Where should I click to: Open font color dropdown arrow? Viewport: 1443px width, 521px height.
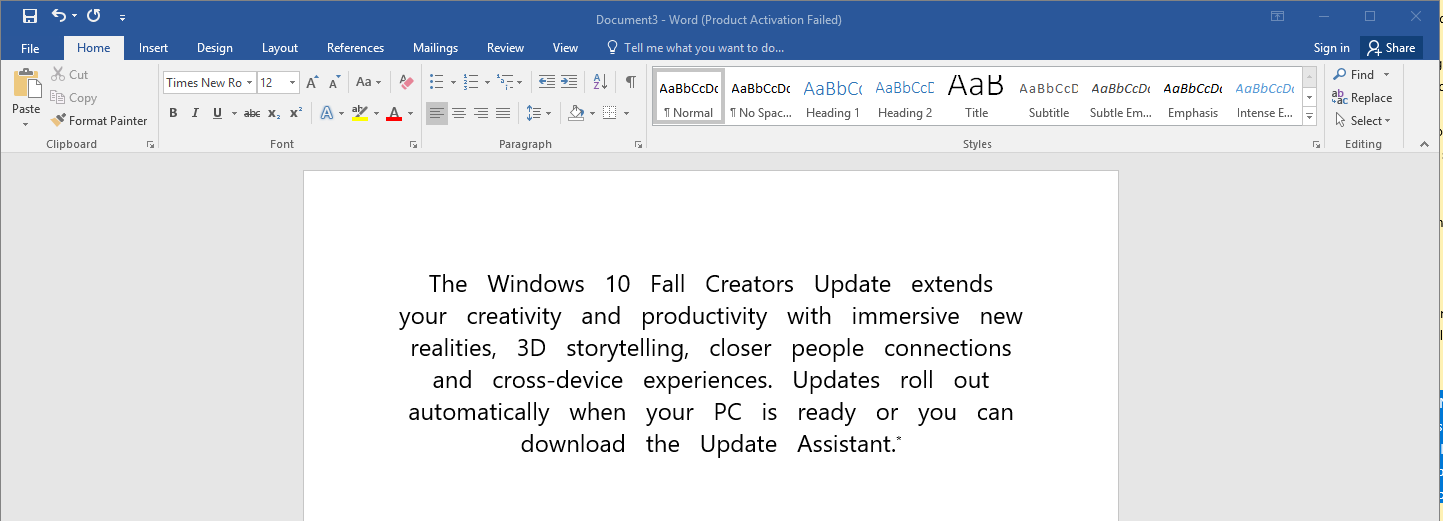pyautogui.click(x=410, y=114)
